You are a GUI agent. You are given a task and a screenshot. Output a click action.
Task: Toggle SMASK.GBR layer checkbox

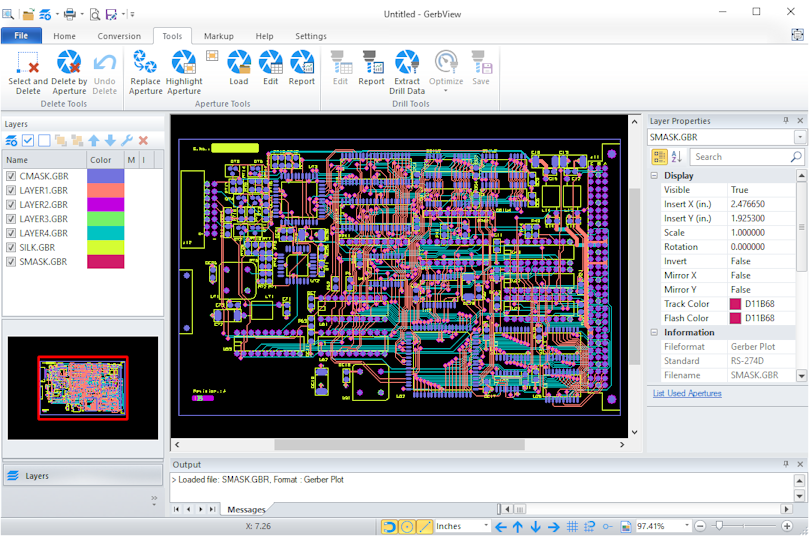click(11, 262)
